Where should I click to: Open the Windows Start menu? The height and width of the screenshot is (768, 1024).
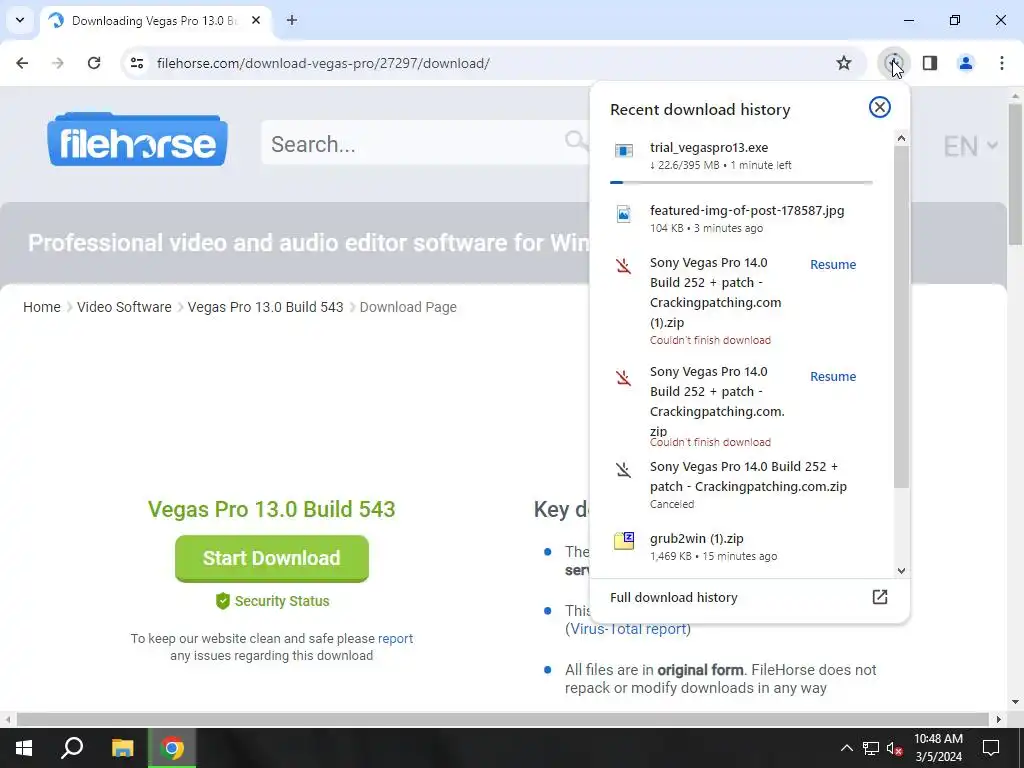24,748
